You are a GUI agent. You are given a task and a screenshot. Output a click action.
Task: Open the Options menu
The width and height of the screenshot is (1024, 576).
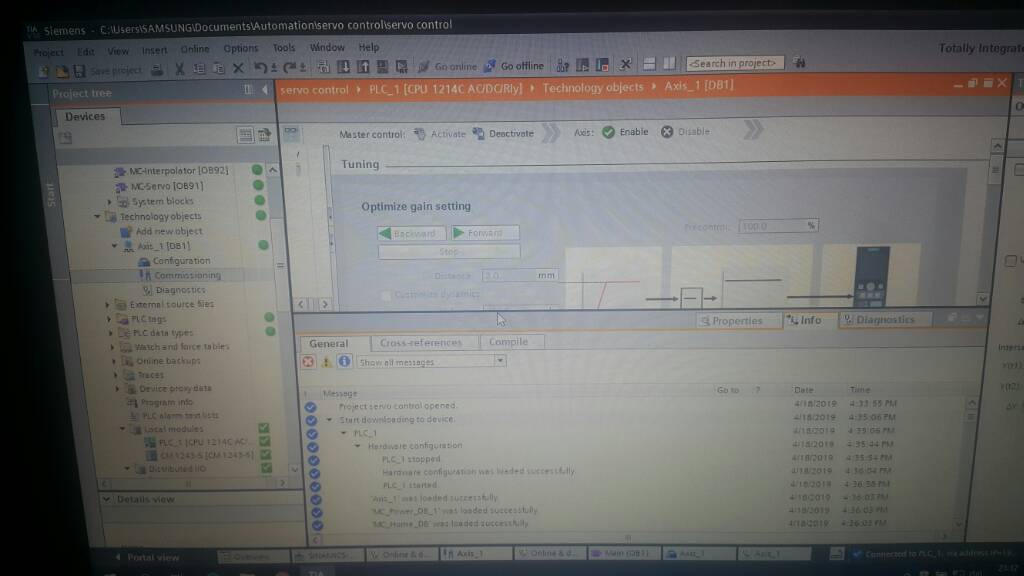pyautogui.click(x=240, y=48)
